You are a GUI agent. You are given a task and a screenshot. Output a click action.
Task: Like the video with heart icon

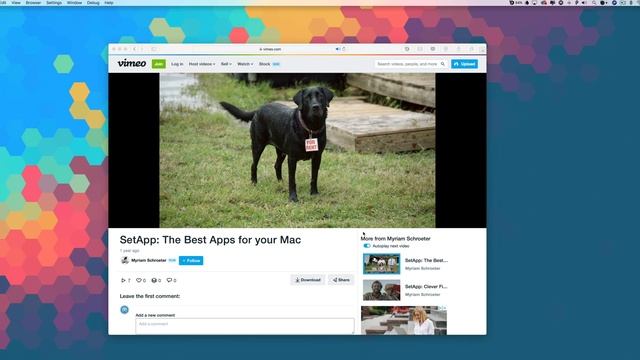139,280
